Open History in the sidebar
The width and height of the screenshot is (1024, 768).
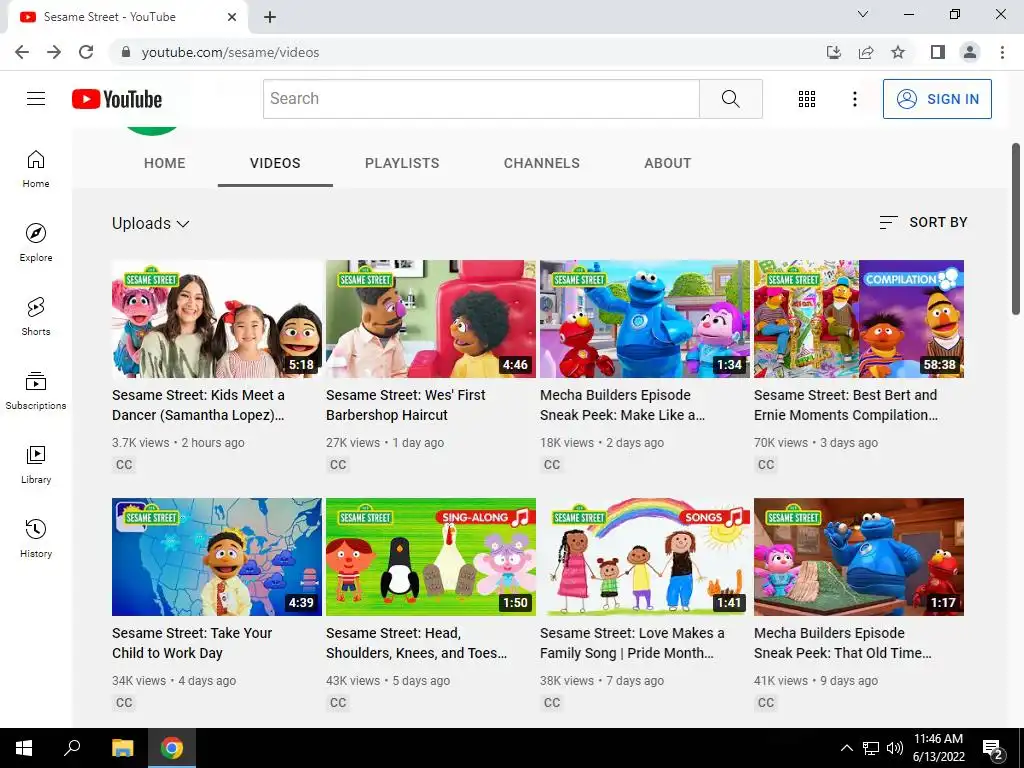[36, 538]
